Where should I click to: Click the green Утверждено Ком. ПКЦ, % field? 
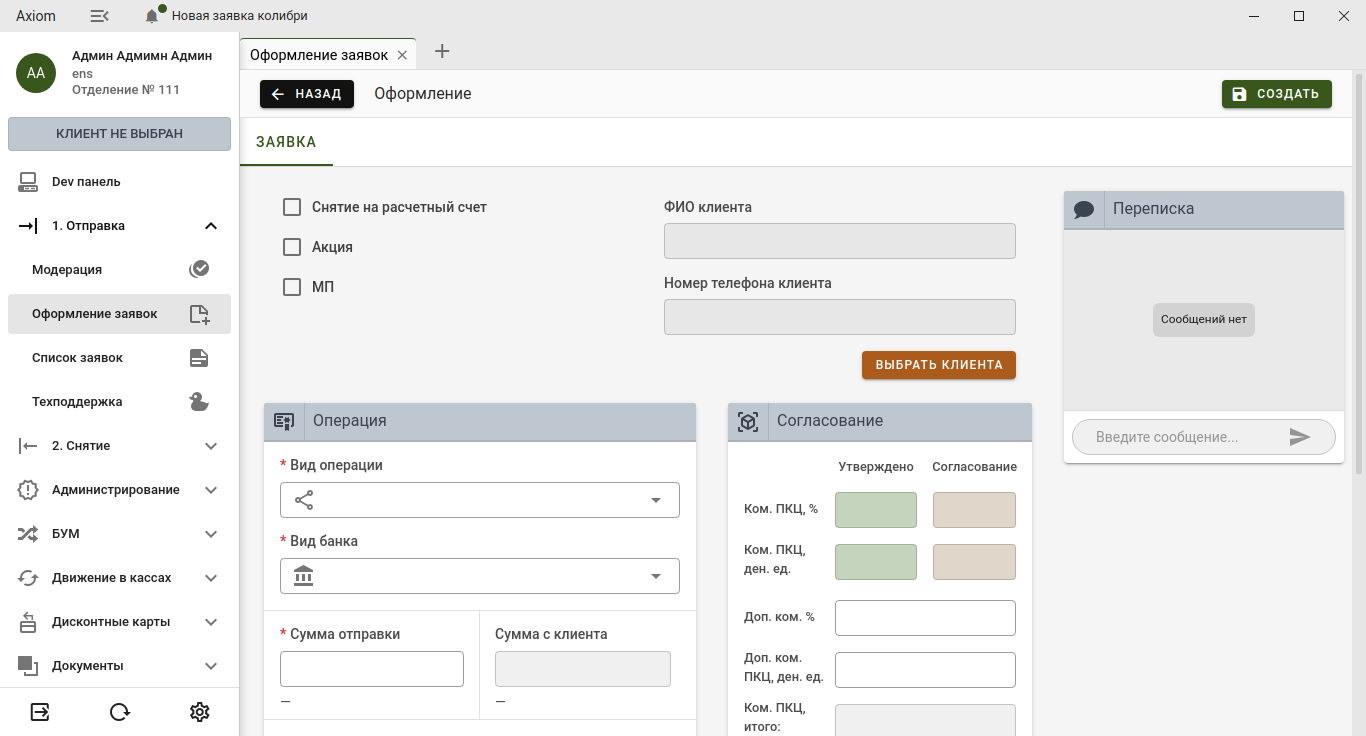tap(876, 510)
